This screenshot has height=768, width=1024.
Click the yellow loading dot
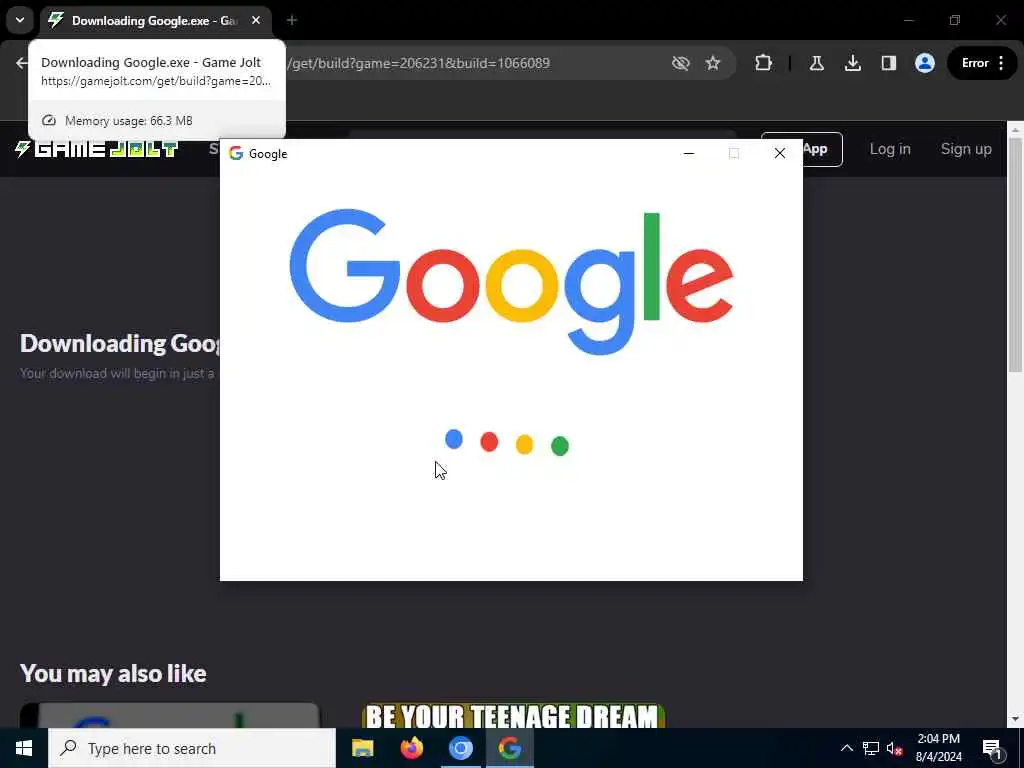point(524,445)
